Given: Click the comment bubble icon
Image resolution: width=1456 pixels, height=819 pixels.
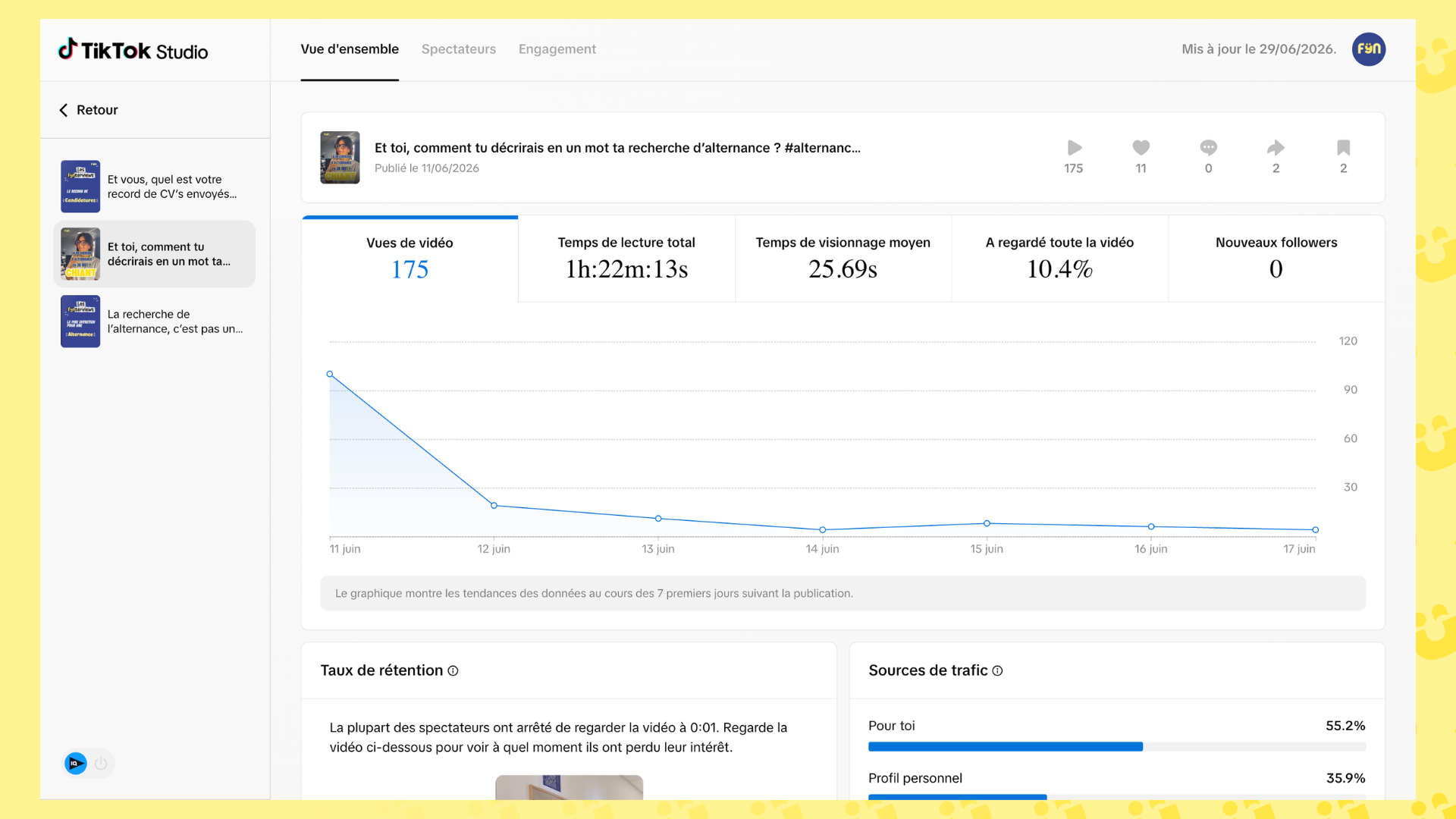Looking at the screenshot, I should (x=1208, y=147).
